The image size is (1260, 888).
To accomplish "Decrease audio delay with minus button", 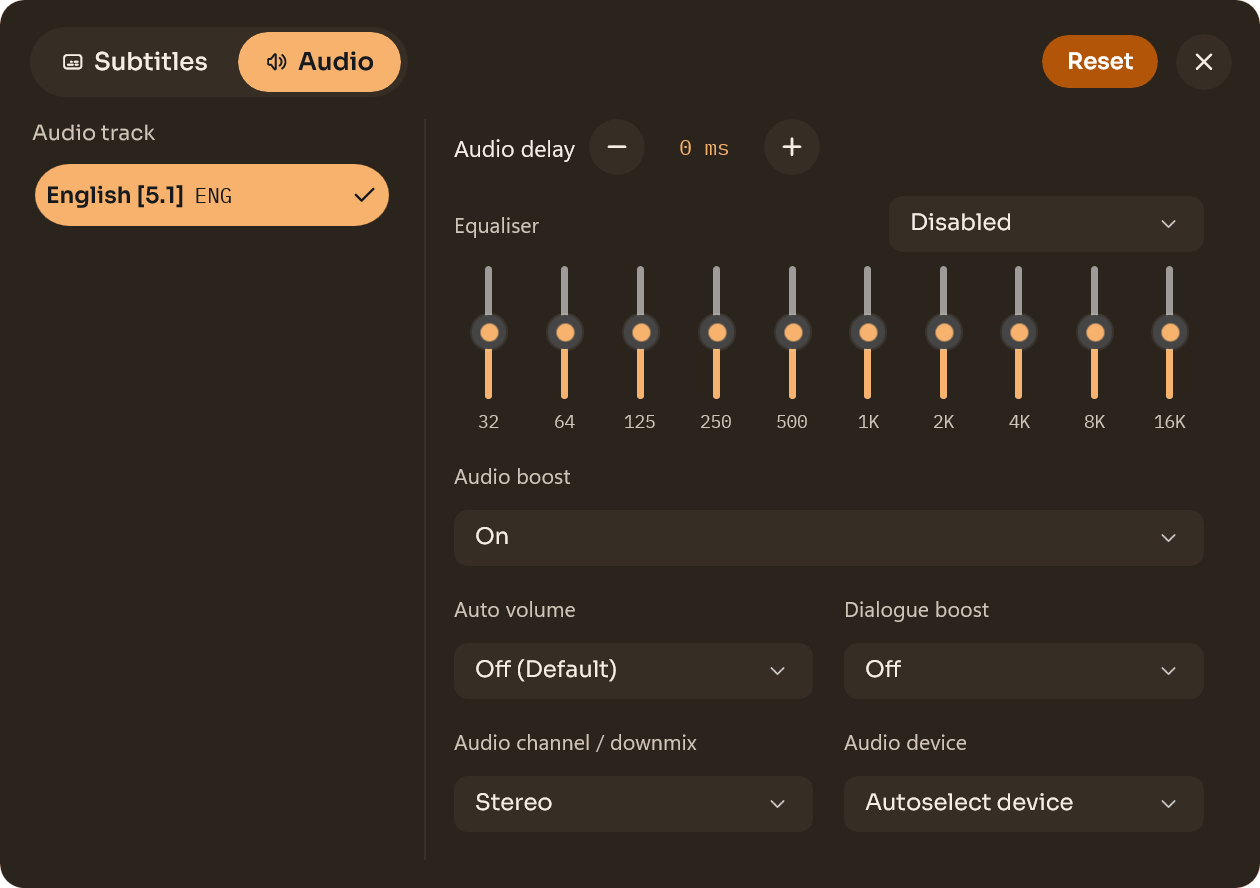I will (x=617, y=148).
